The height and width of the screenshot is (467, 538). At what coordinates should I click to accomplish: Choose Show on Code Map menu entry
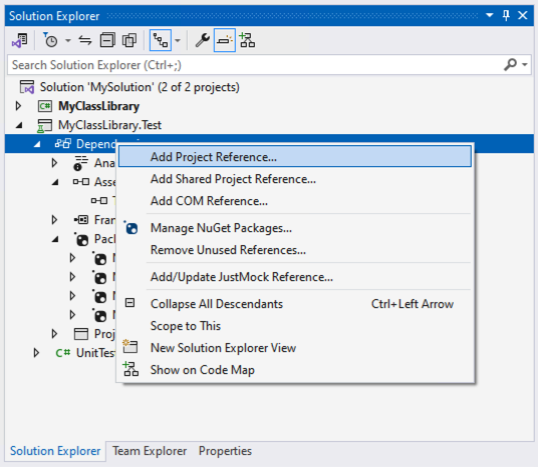(x=295, y=370)
